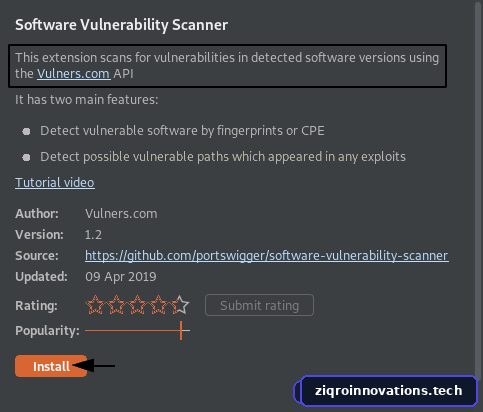Screen dimensions: 483x412
Task: Click the ziqroinnovations.tech watermark badge
Action: (x=386, y=391)
